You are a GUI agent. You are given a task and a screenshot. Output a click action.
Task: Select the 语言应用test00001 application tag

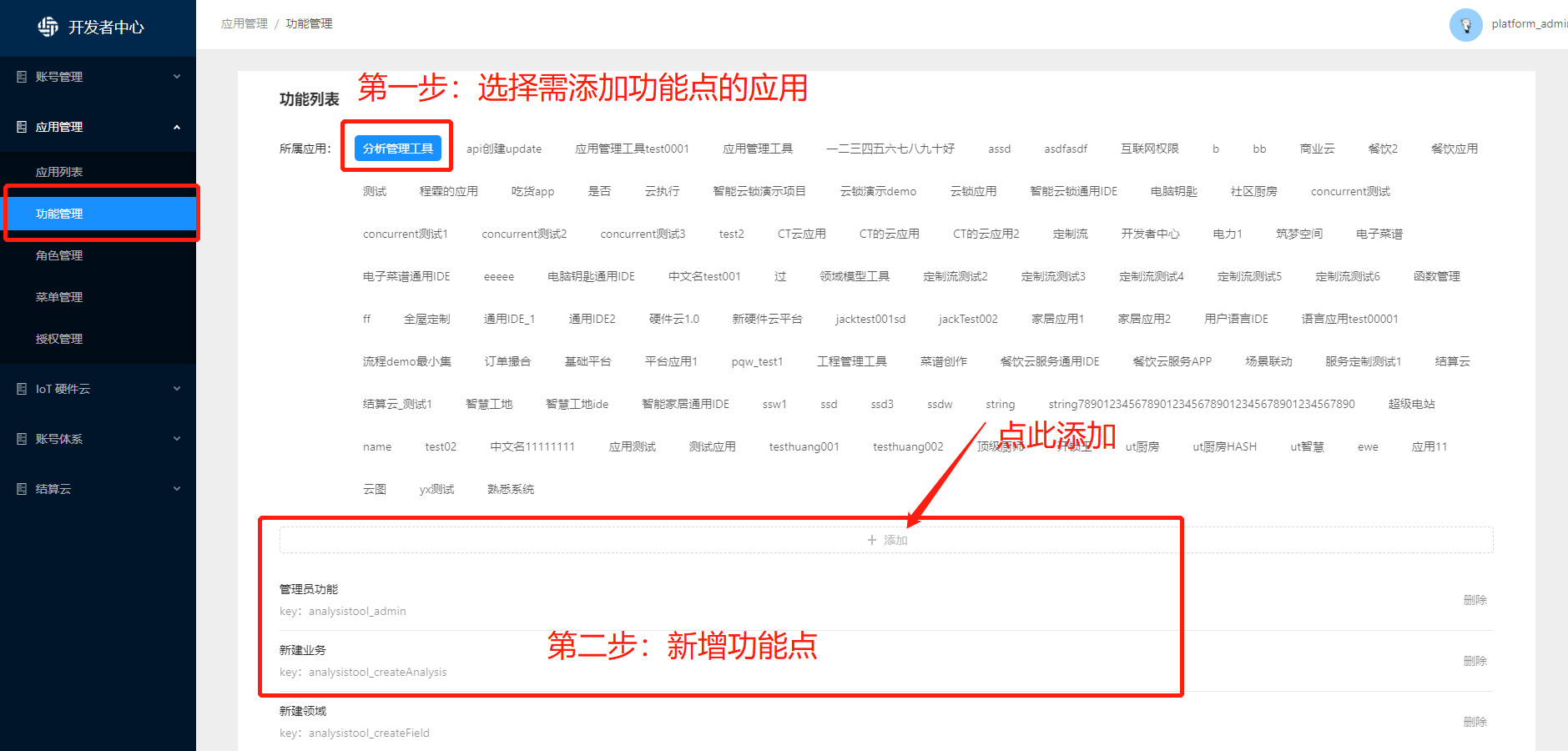coord(1350,319)
